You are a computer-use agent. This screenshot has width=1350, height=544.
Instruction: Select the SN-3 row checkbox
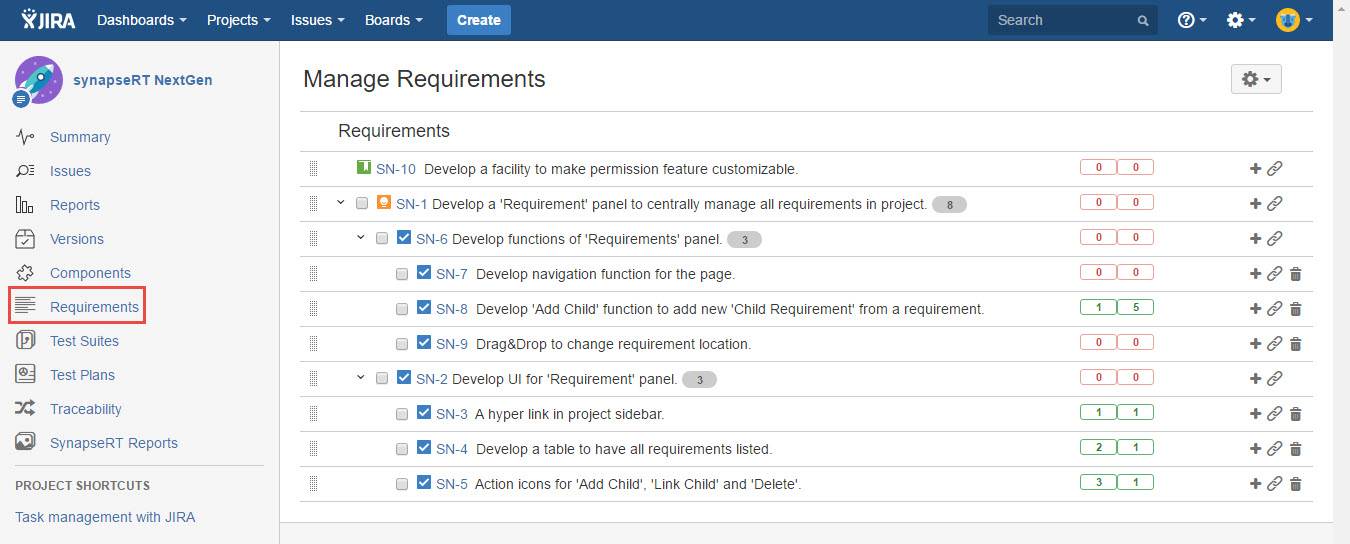[402, 414]
